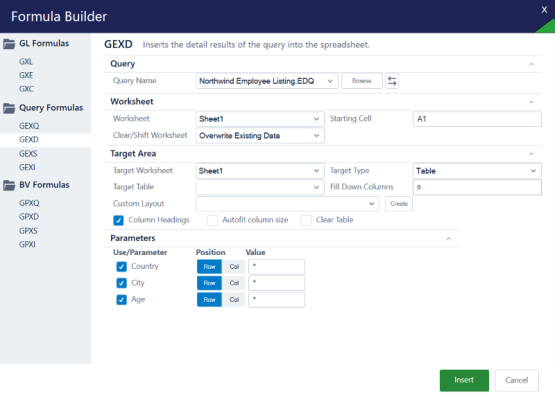Select the GEXD formula in sidebar
Screen dimensions: 555x397
[29, 140]
